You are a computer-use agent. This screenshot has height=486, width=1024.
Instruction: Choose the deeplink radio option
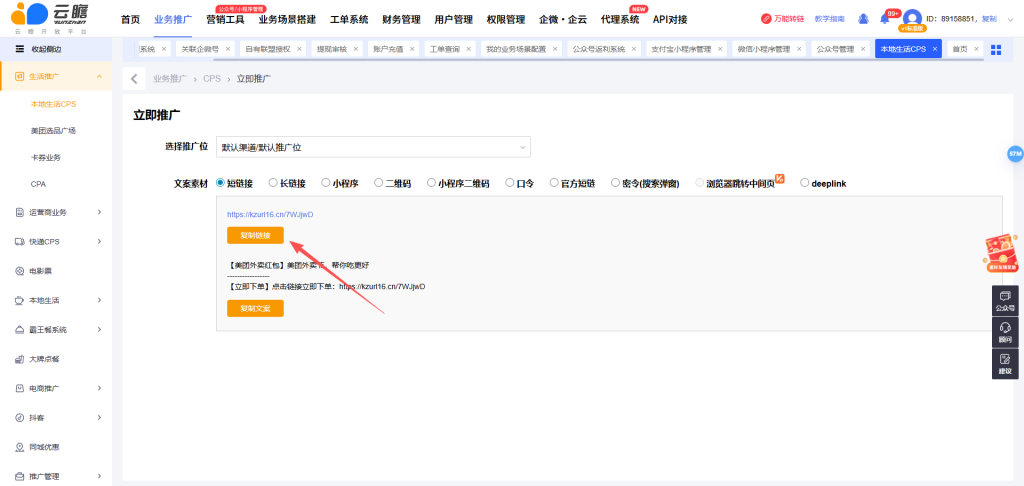coord(805,183)
